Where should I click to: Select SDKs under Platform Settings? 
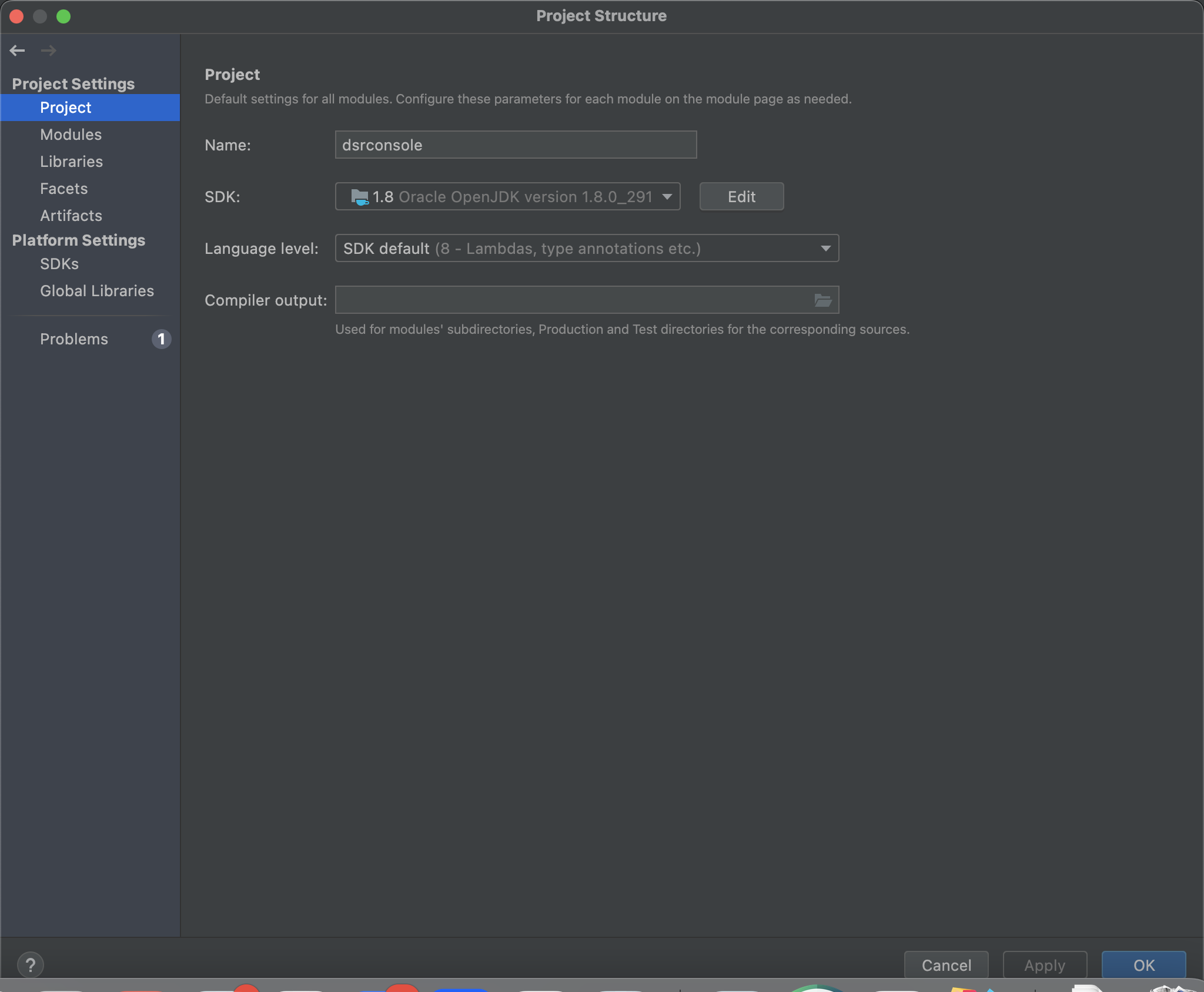[59, 264]
